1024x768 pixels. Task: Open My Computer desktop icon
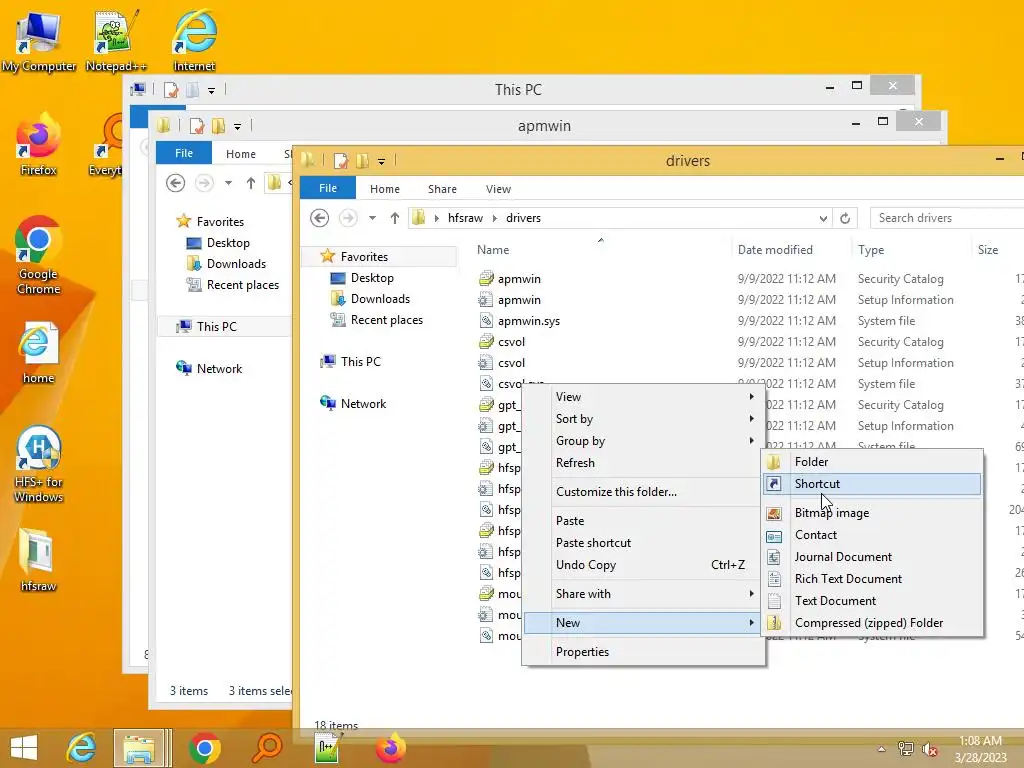(39, 40)
